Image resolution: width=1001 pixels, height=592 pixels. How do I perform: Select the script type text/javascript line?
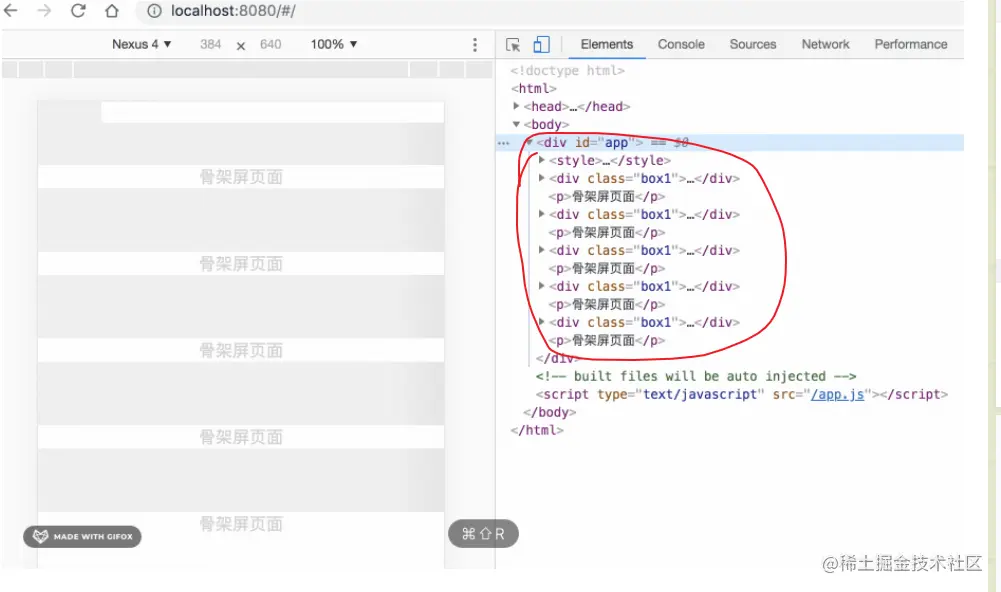742,394
